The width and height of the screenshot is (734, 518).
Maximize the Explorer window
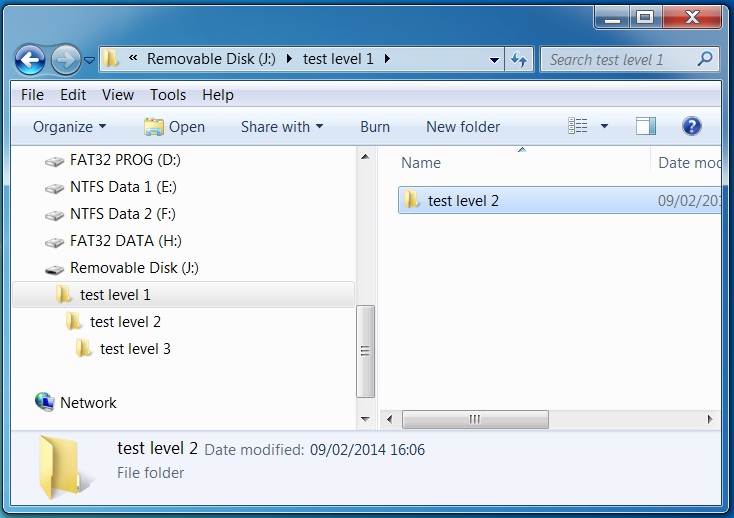(x=645, y=18)
